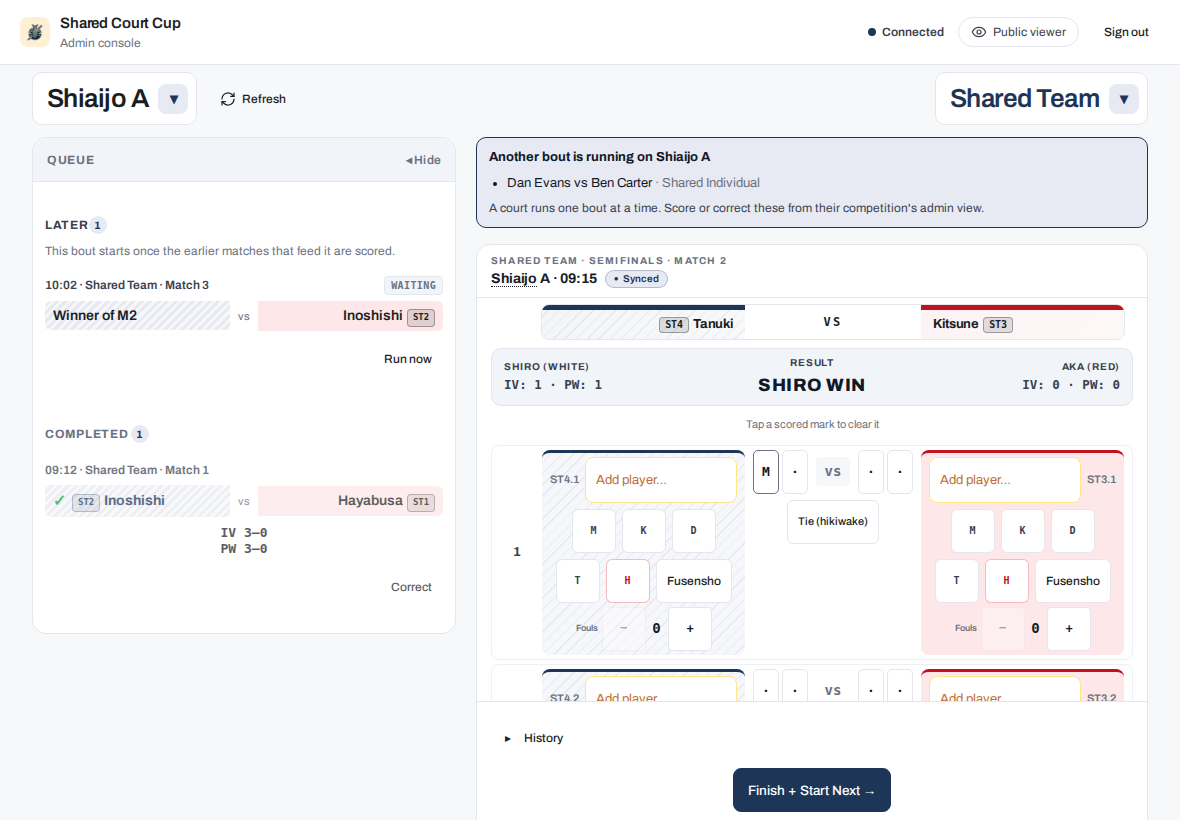Select Hayabusa ST1 in completed match
Viewport: 1180px width, 820px height.
350,501
